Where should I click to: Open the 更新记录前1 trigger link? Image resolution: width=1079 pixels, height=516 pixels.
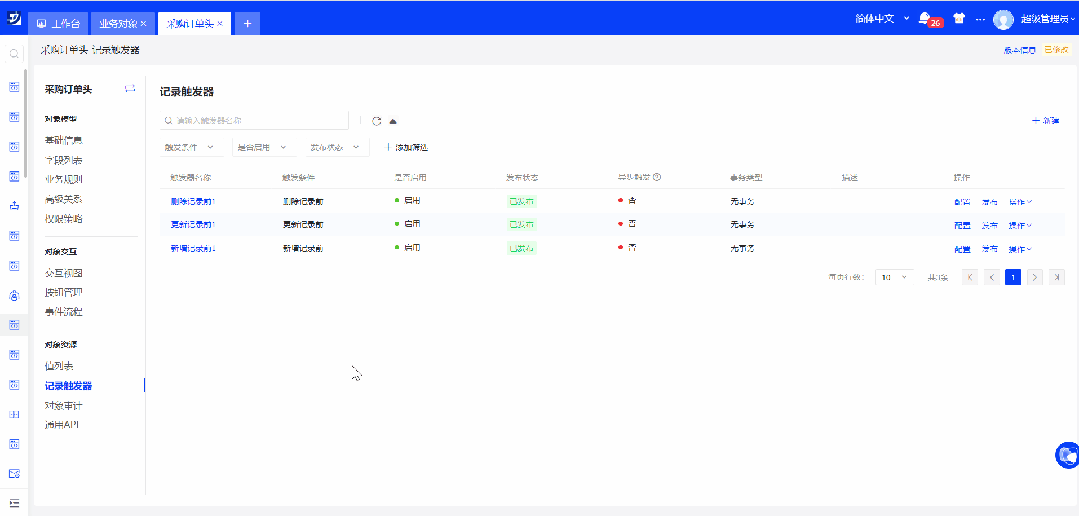(x=193, y=224)
